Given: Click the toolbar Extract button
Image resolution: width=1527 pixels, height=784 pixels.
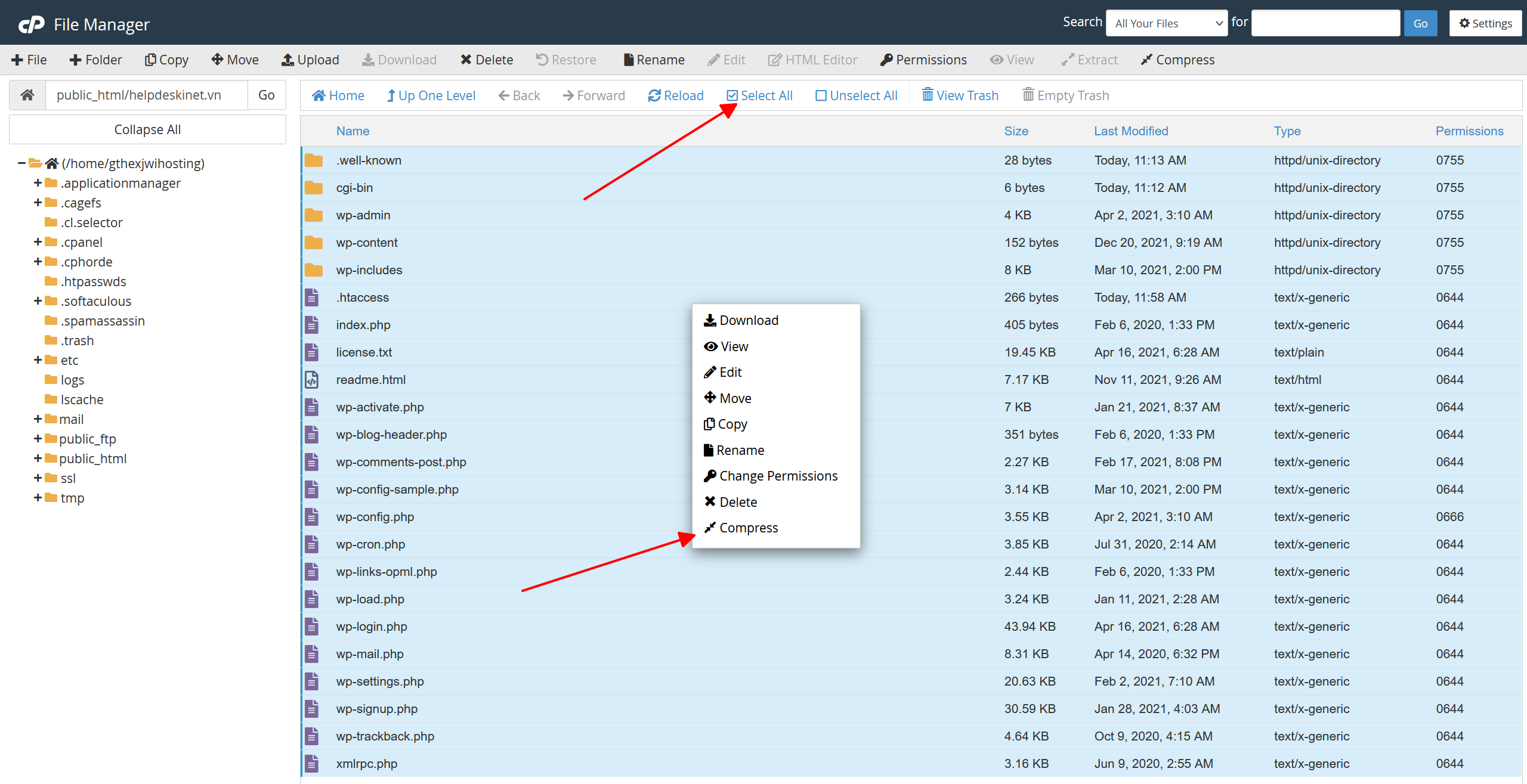Looking at the screenshot, I should 1089,60.
